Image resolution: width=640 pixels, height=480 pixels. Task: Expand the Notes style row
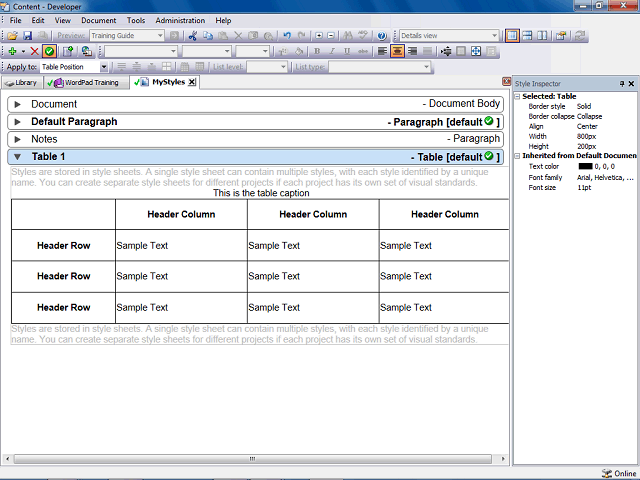pos(17,139)
